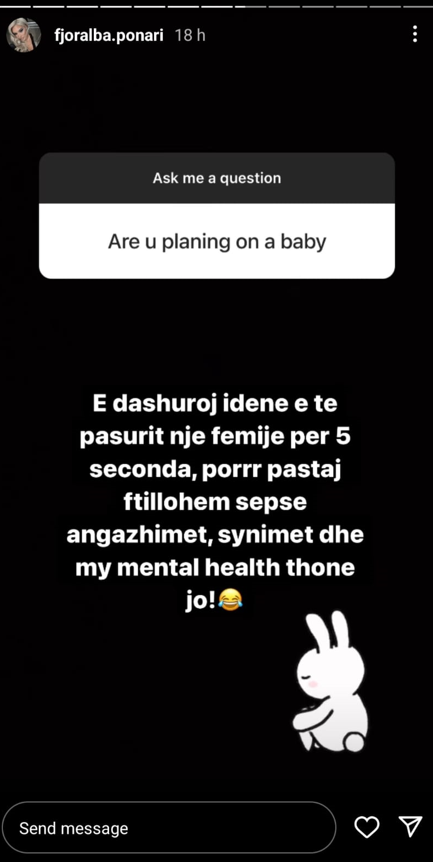
Task: Tap the white bunny sticker
Action: coord(330,681)
